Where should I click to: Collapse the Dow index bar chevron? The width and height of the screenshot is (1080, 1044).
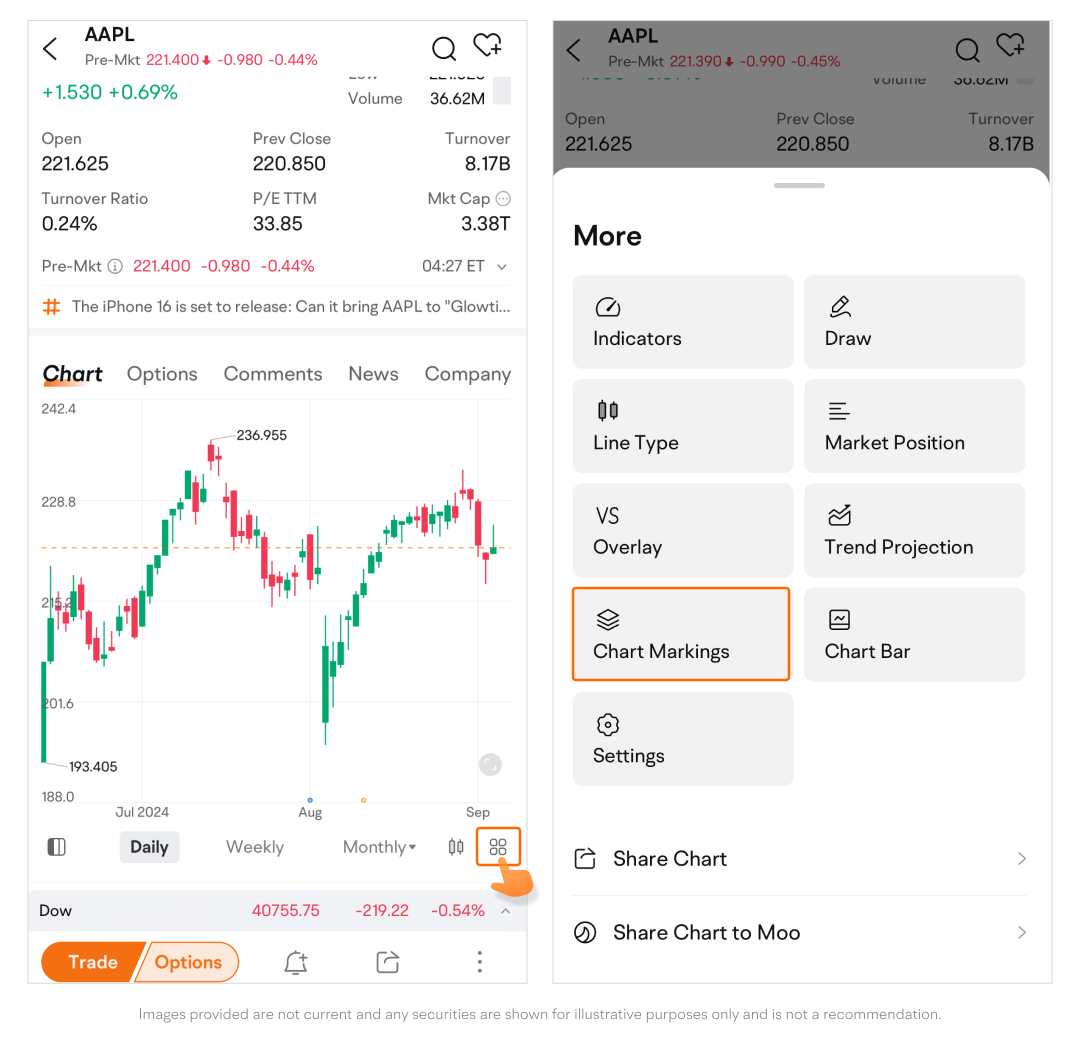[x=506, y=911]
